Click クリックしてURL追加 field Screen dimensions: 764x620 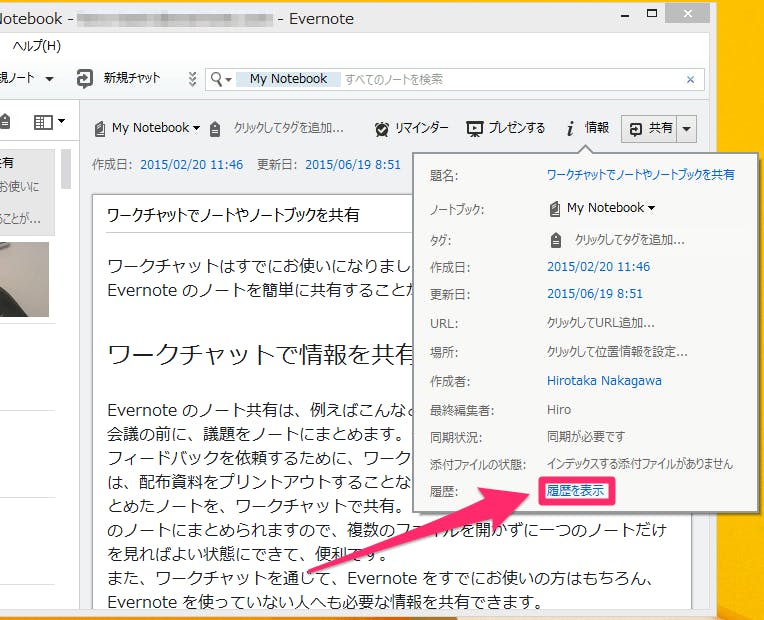tap(601, 323)
